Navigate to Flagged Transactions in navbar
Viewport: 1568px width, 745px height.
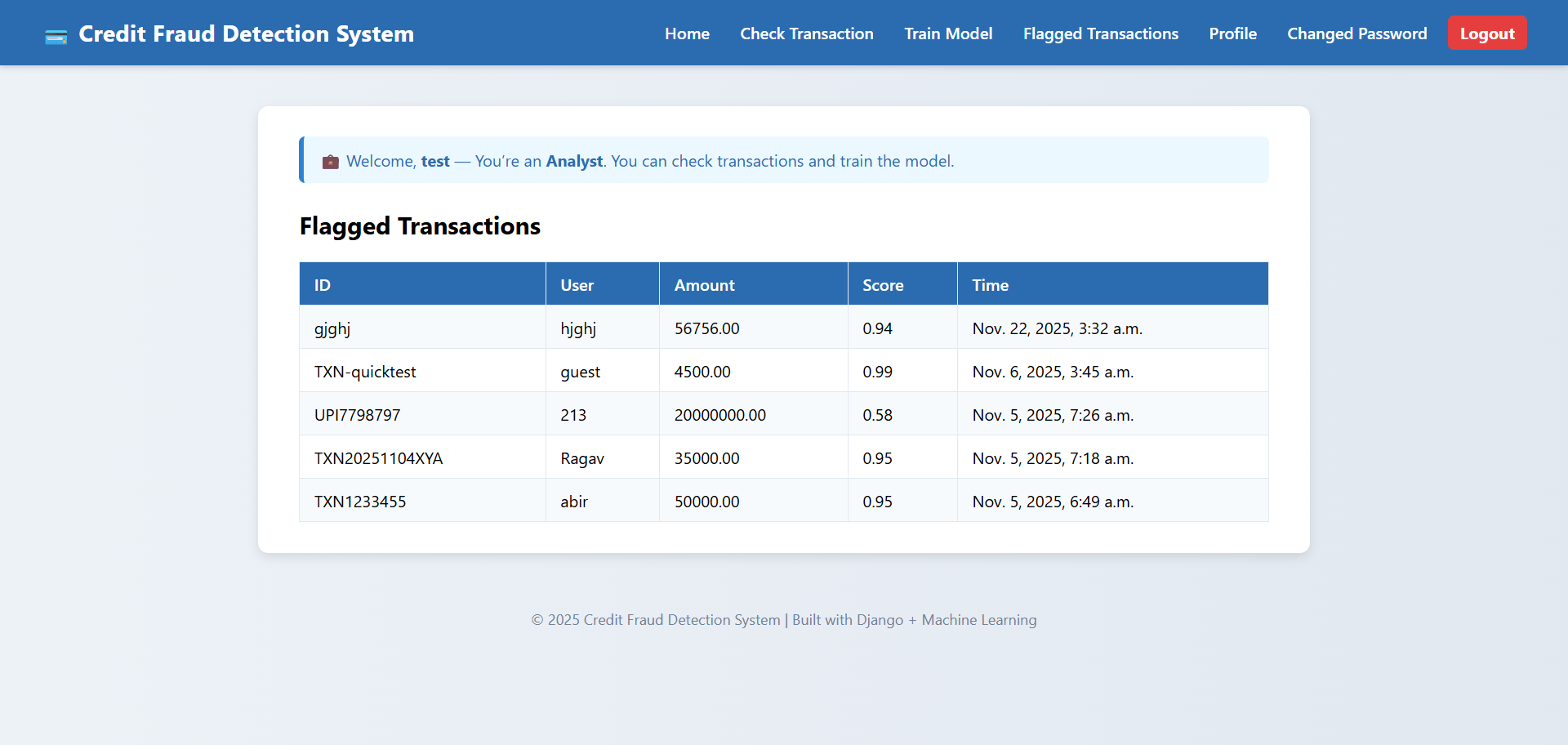[x=1100, y=34]
